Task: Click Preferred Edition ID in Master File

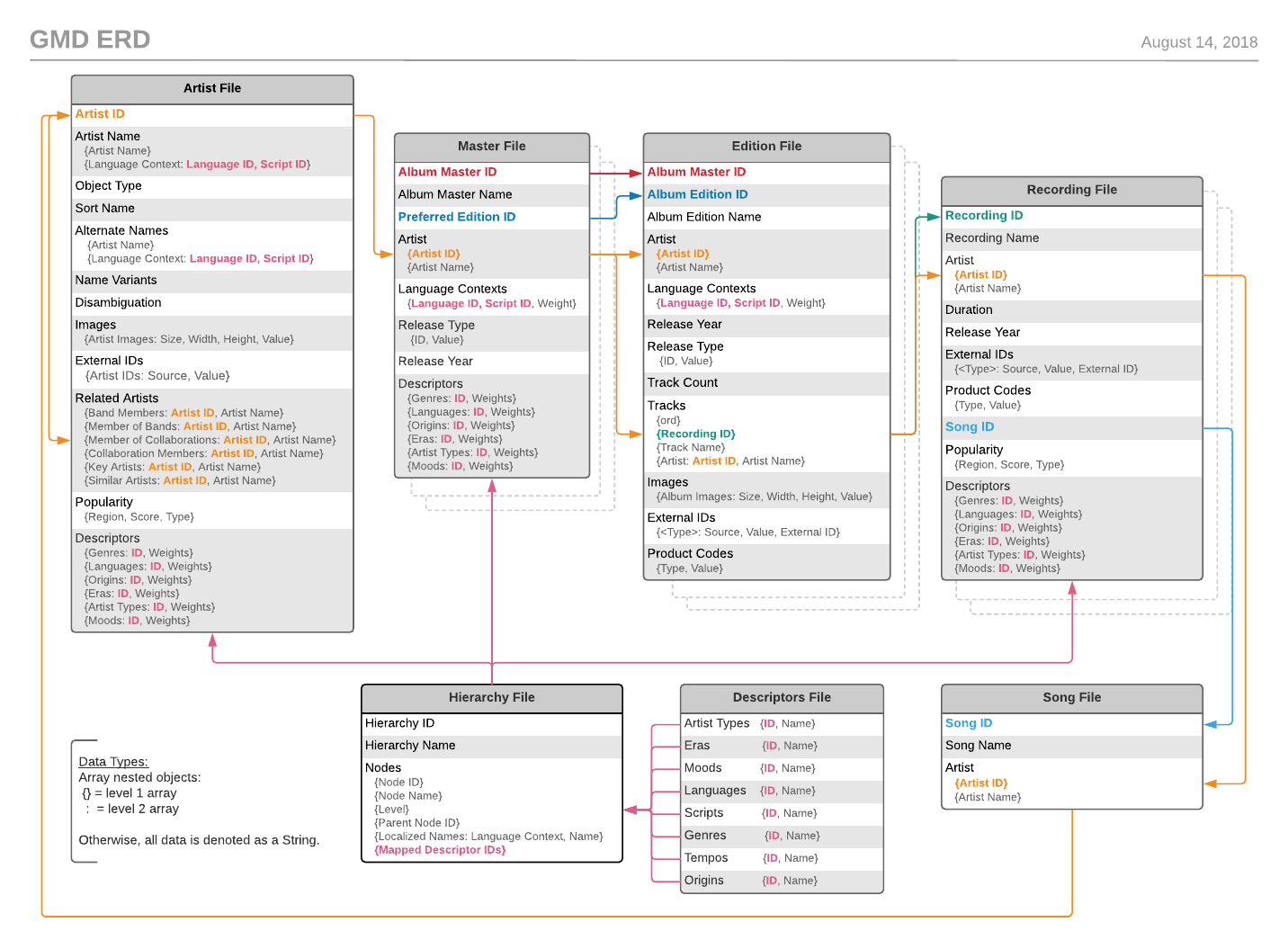Action: click(457, 217)
